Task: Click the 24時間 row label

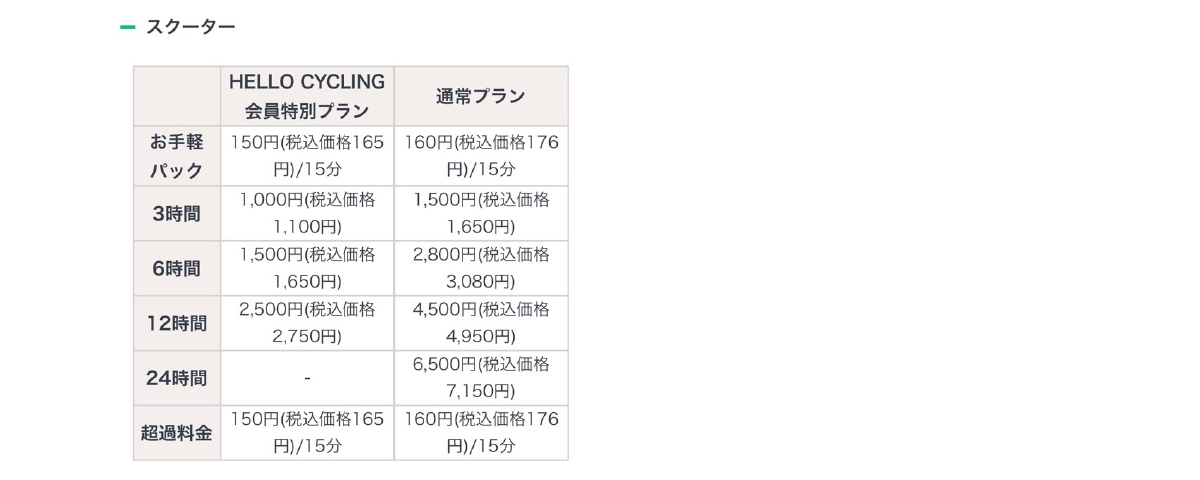Action: [x=177, y=378]
